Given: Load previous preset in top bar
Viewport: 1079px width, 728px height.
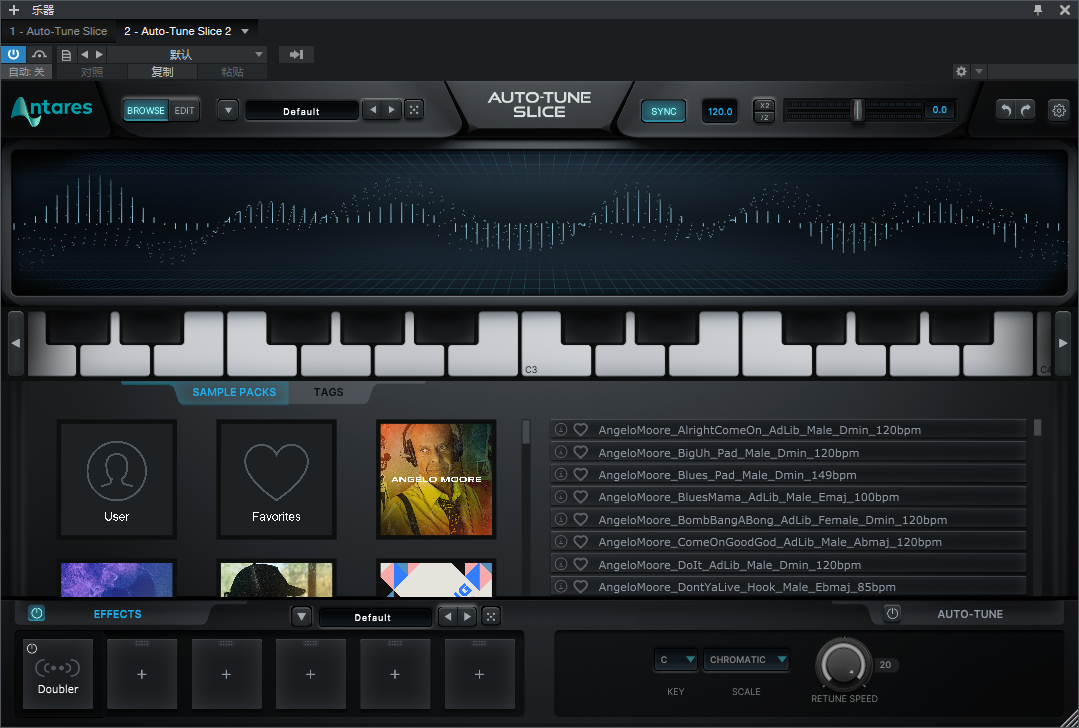Looking at the screenshot, I should point(372,109).
